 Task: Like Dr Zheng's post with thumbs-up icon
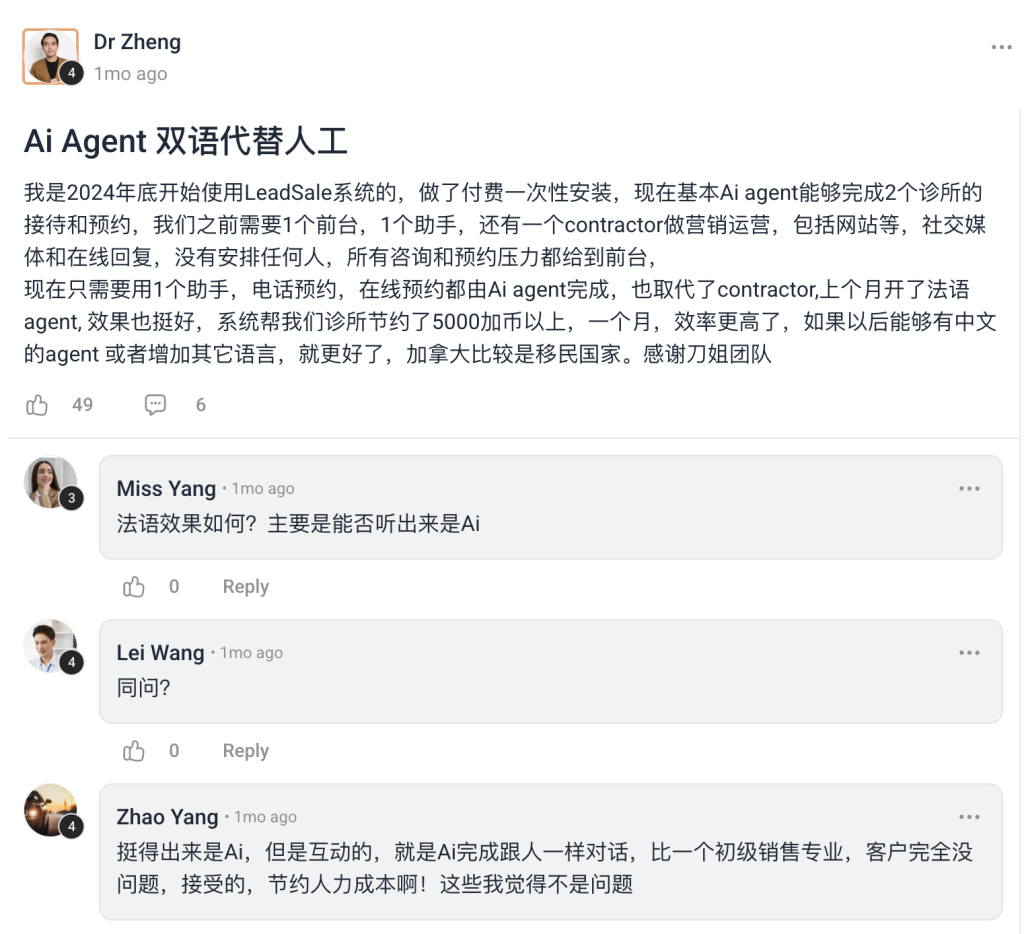[x=37, y=405]
